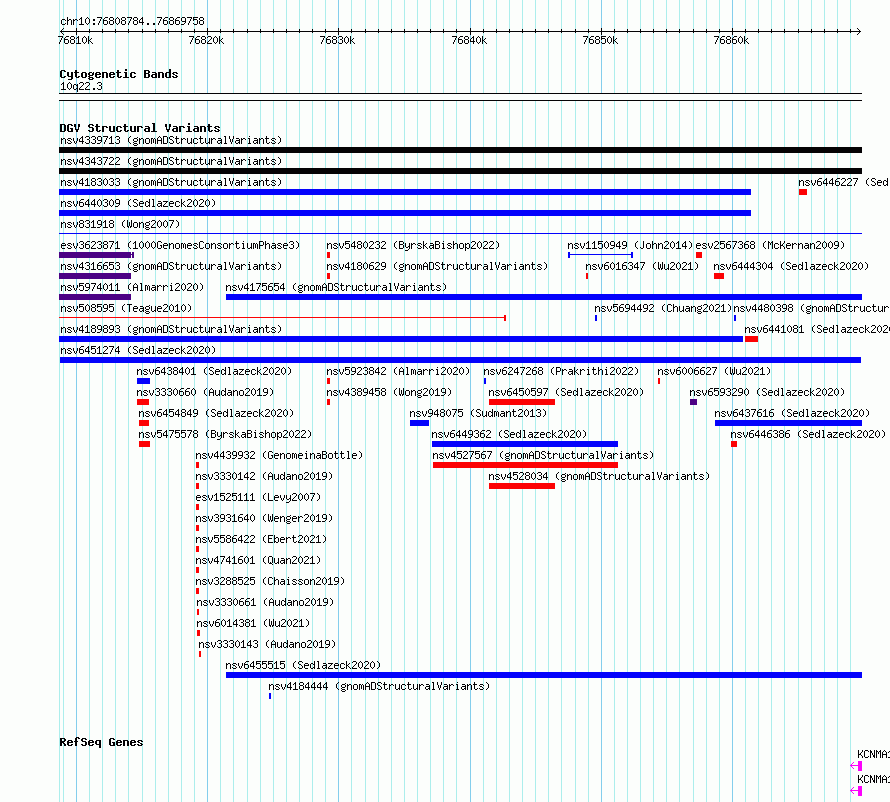The height and width of the screenshot is (802, 890).
Task: Select nsv4389458 (Wong2019) label
Action: point(389,392)
